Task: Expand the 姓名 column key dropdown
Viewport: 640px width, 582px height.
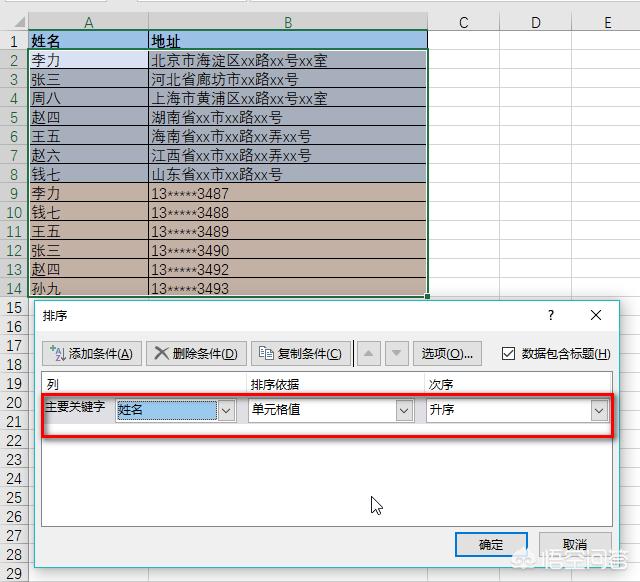Action: tap(227, 410)
